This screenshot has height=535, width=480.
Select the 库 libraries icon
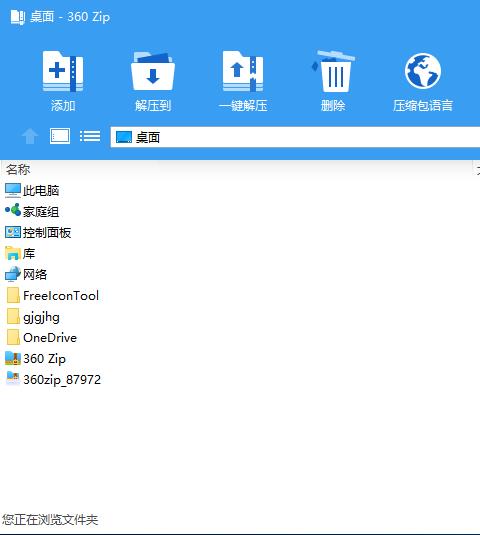click(x=13, y=254)
